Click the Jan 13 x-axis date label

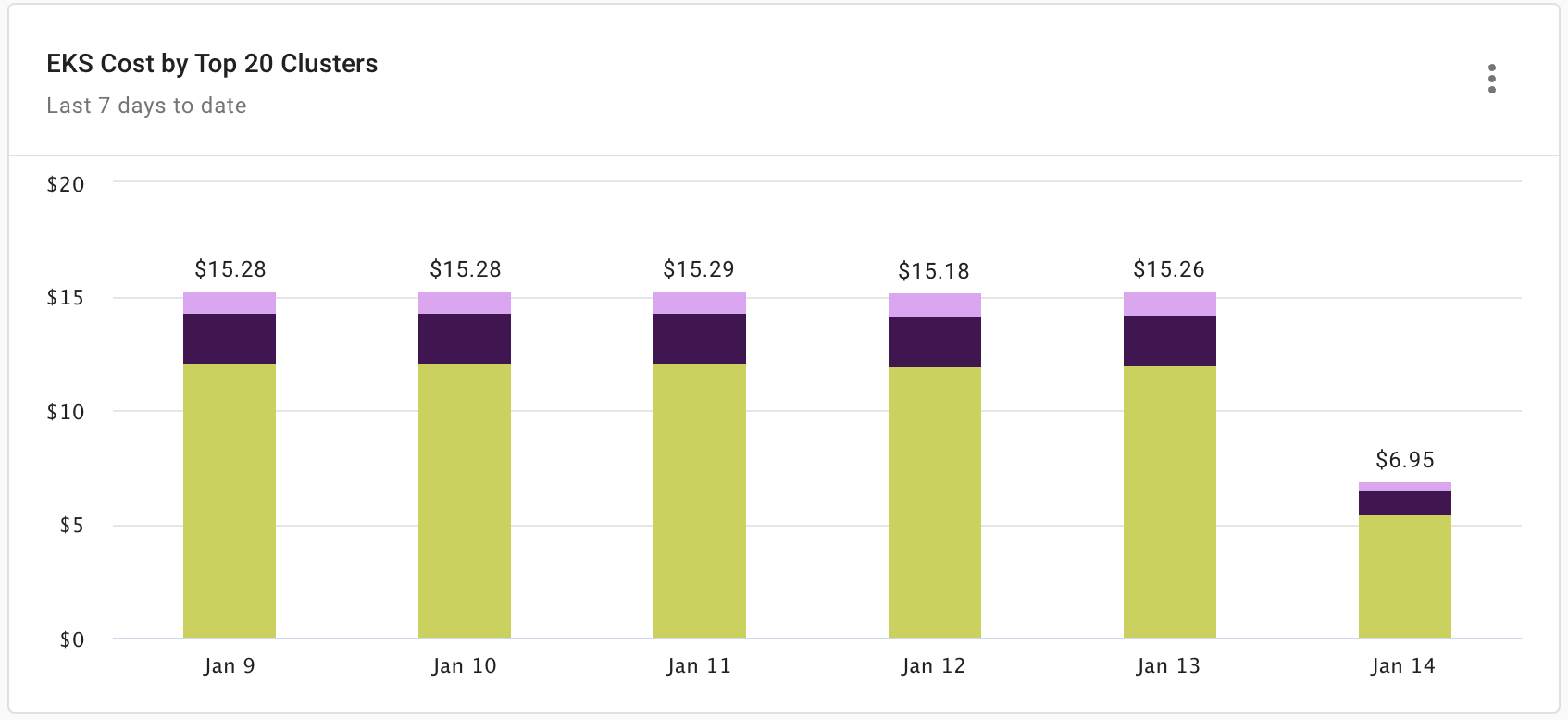click(1168, 666)
